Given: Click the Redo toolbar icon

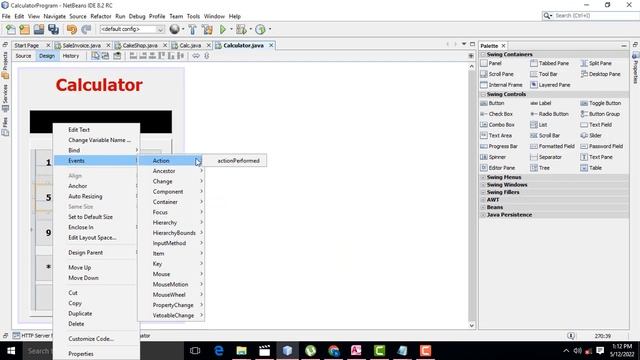Looking at the screenshot, I should pyautogui.click(x=86, y=29).
